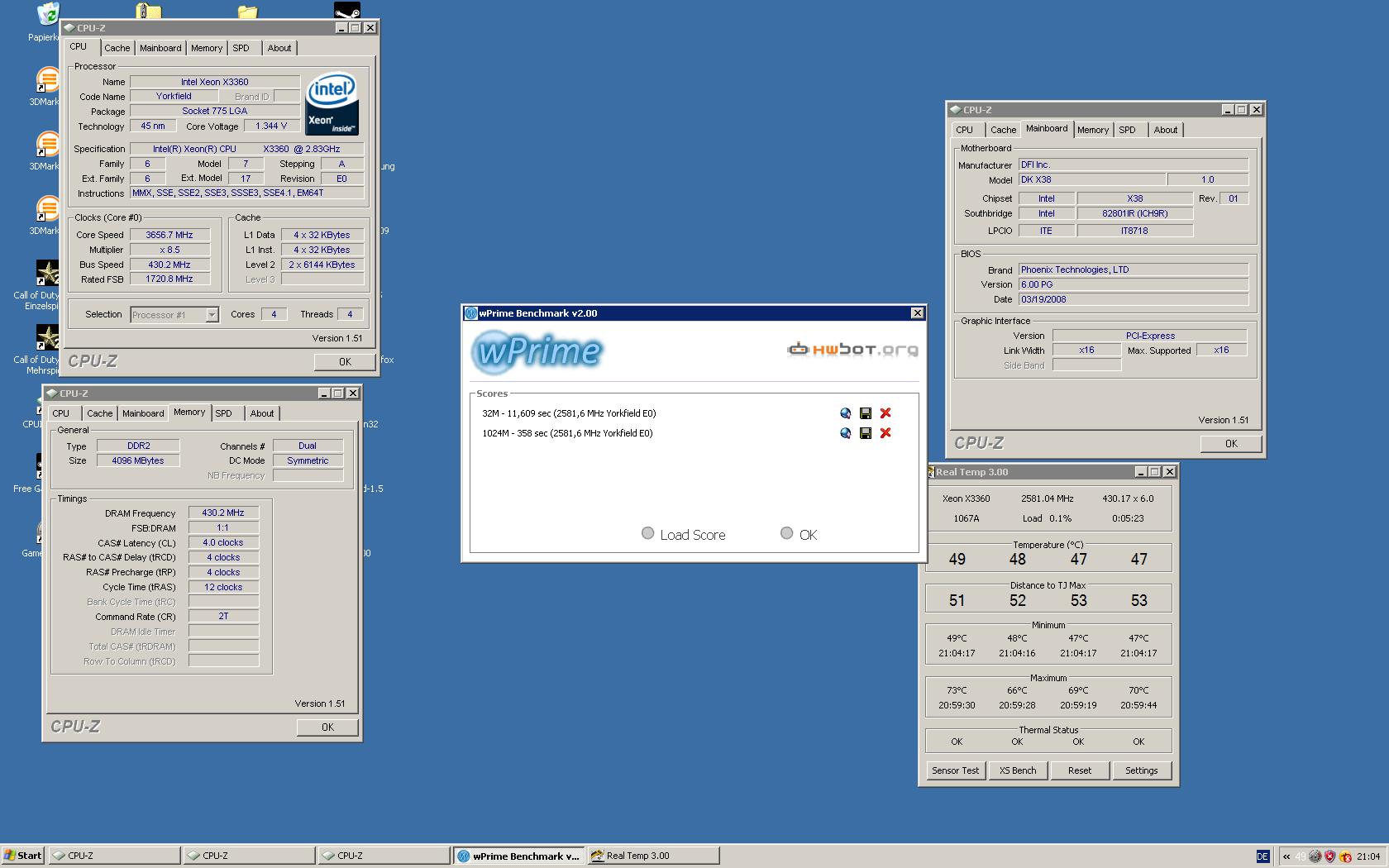
Task: Click the taskbar clock showing 21:04
Action: pos(1368,856)
